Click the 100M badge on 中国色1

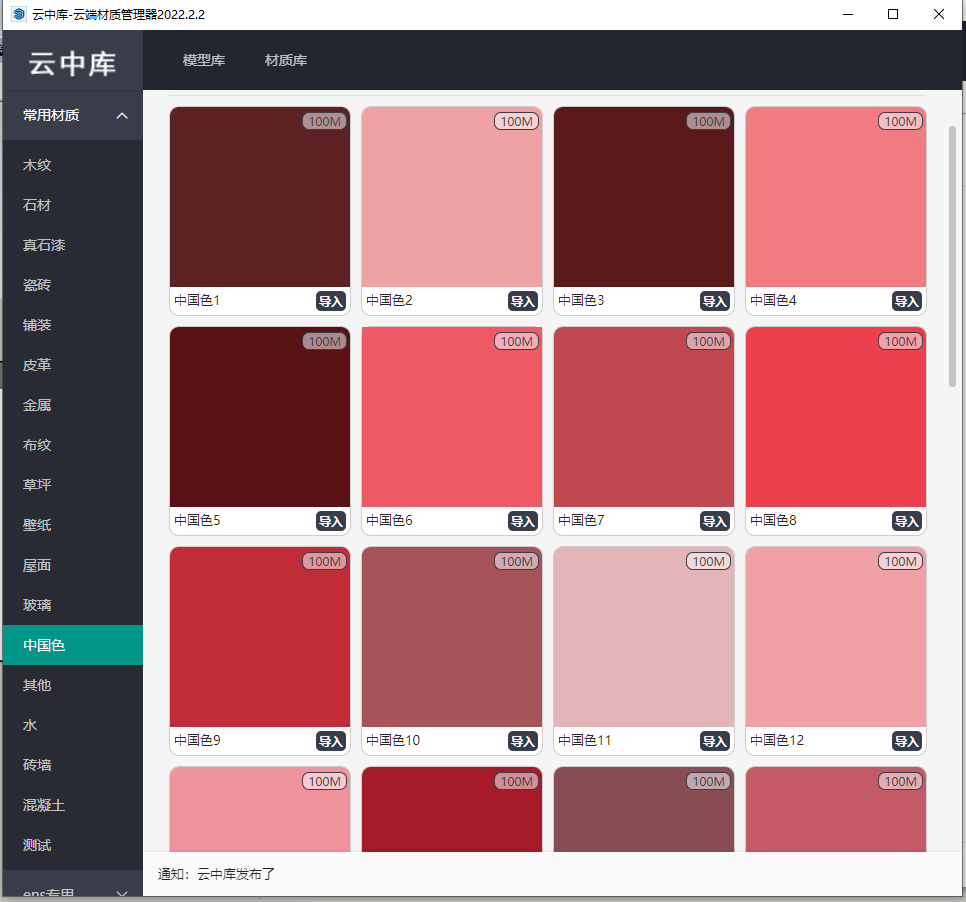point(325,121)
